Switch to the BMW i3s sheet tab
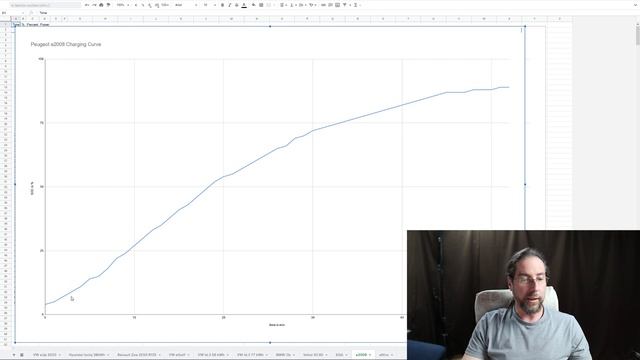This screenshot has height=360, width=640. [283, 355]
